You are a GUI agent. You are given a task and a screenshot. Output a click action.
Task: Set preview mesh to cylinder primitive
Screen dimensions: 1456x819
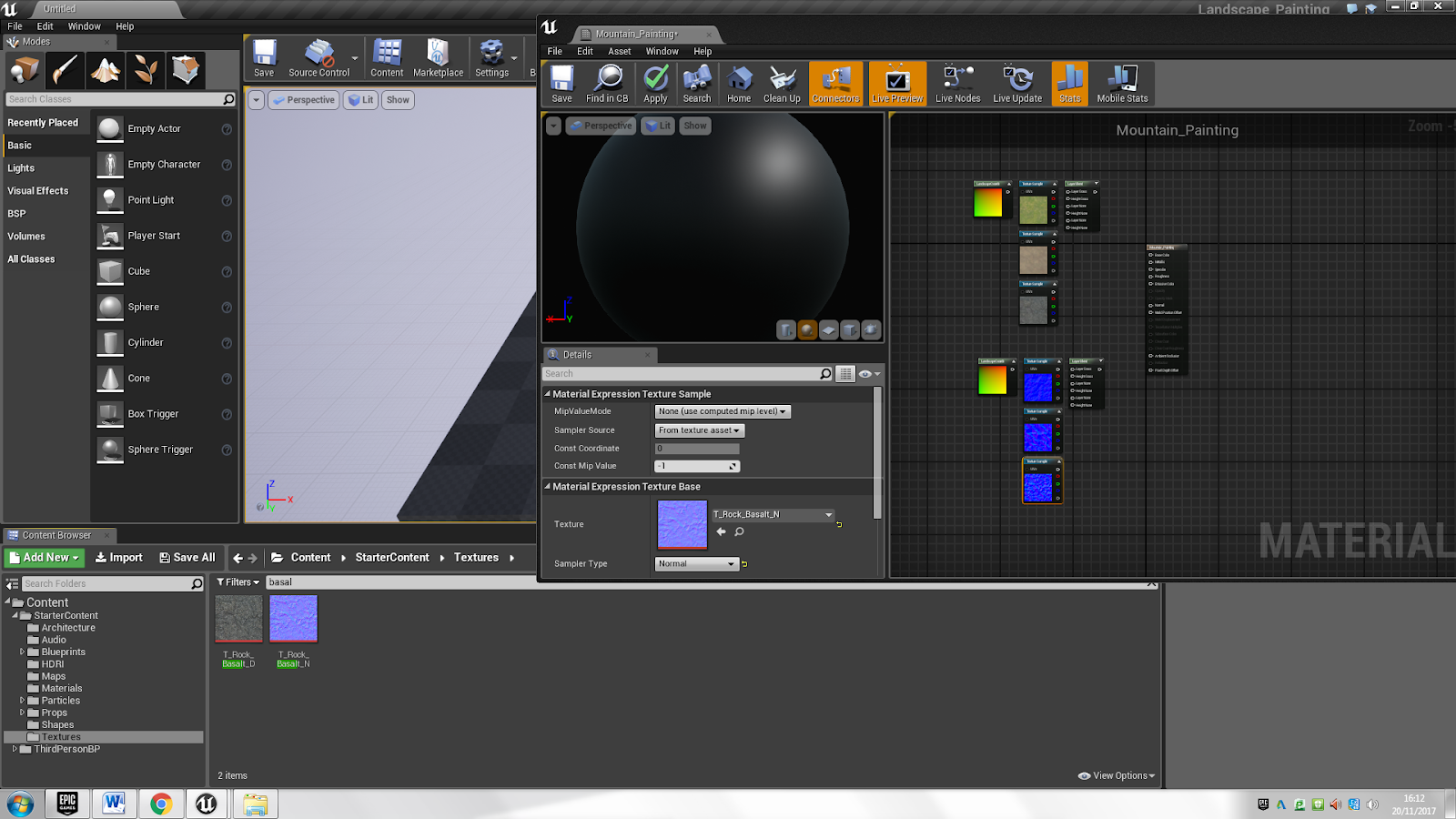pyautogui.click(x=786, y=329)
